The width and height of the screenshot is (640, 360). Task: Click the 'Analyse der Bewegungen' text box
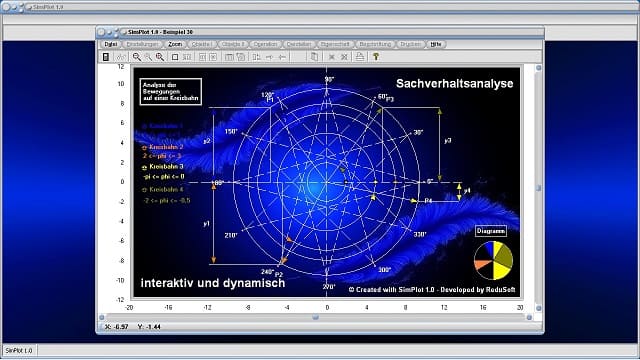click(x=171, y=92)
